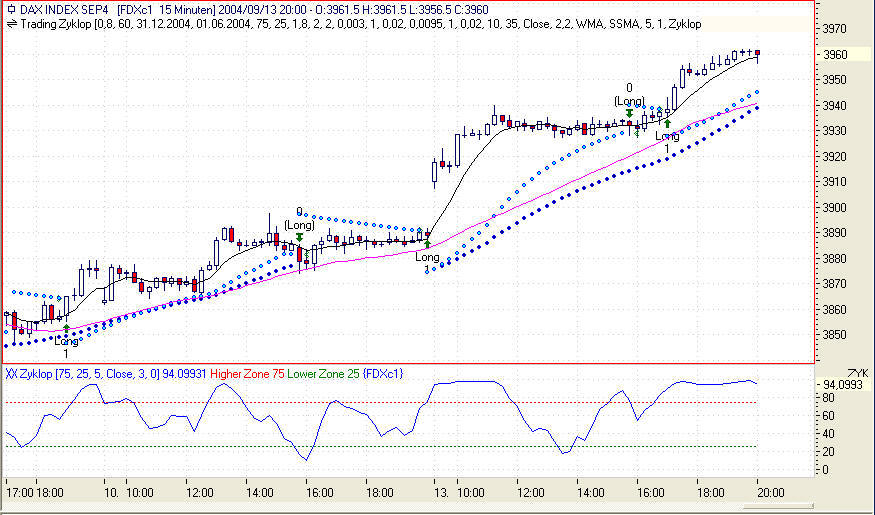Click the 60 level on indicator axis
This screenshot has height=515, width=875.
tap(829, 415)
